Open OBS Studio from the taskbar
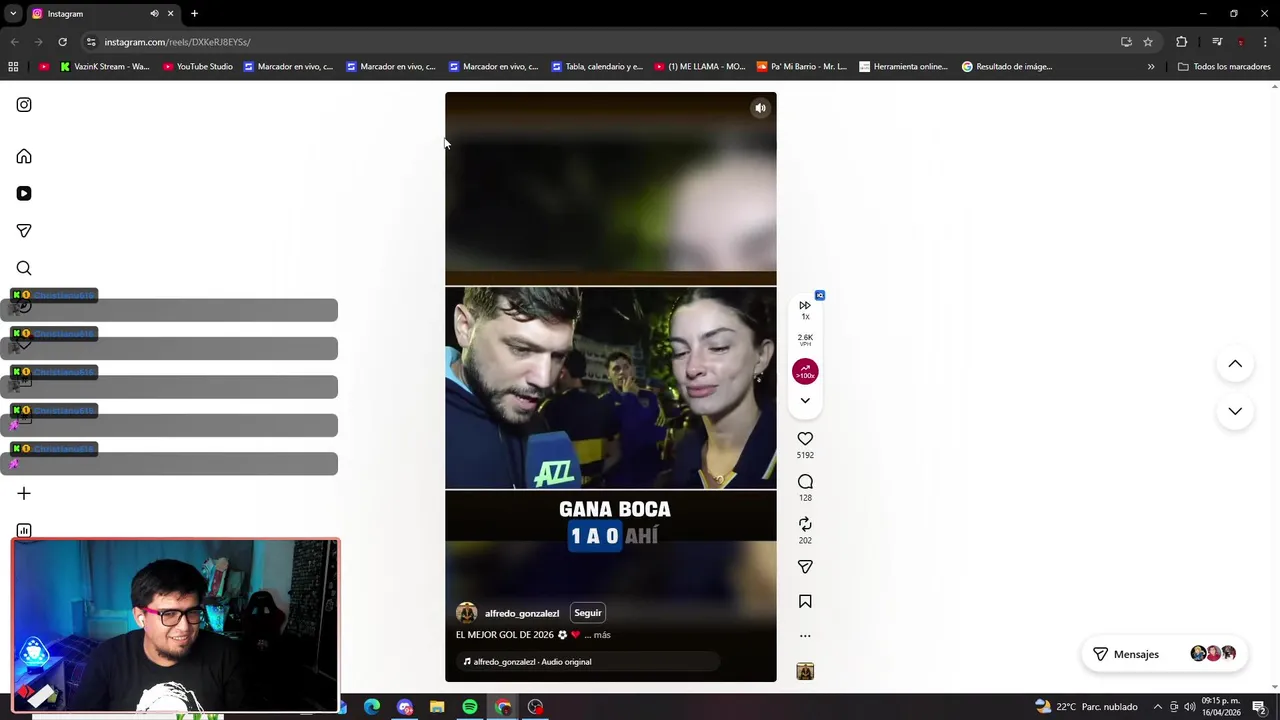Image resolution: width=1280 pixels, height=720 pixels. pos(536,707)
